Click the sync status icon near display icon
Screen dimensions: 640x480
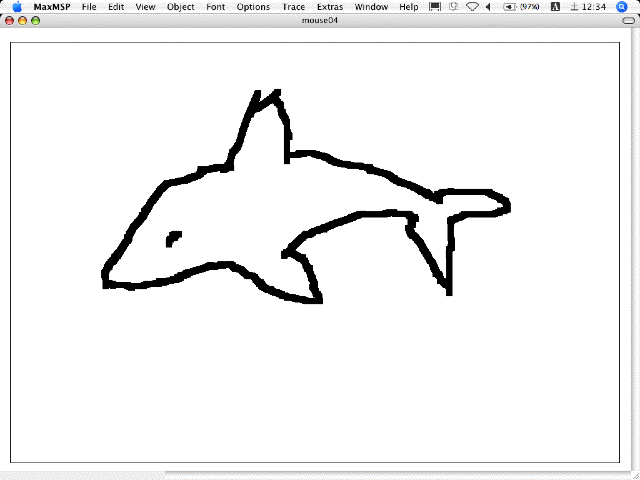tap(453, 7)
